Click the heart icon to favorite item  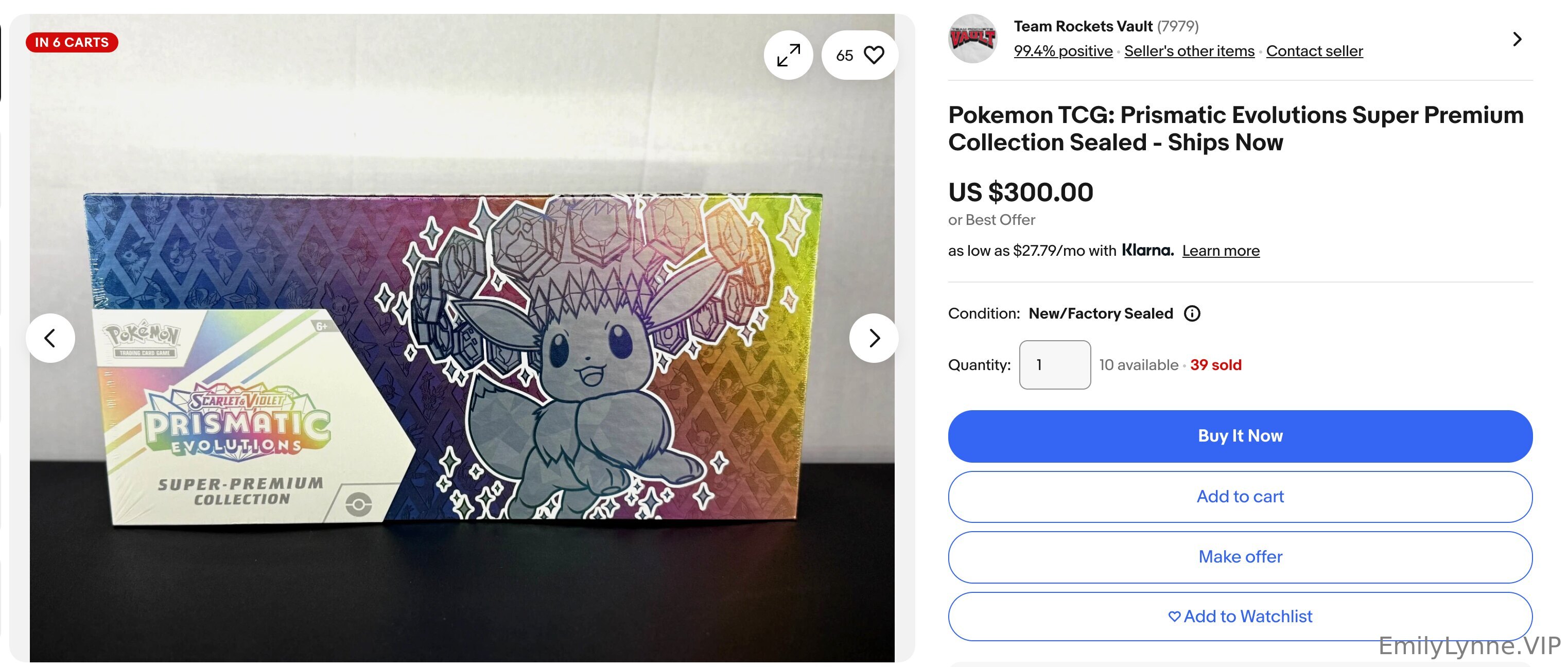pyautogui.click(x=874, y=56)
